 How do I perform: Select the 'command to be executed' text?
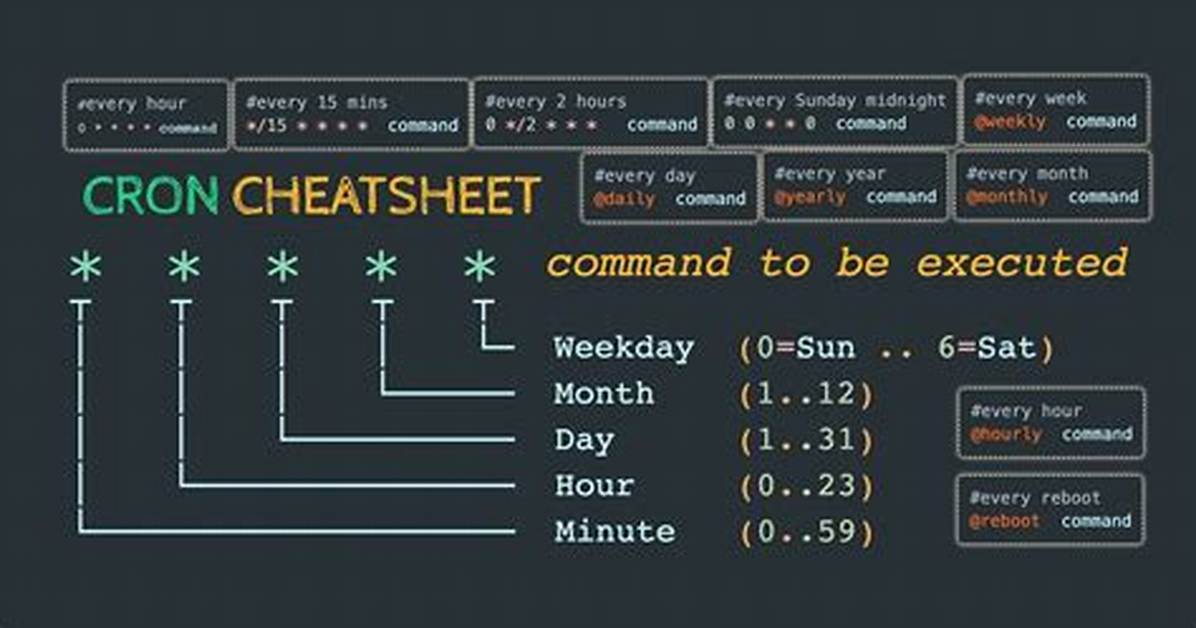tap(837, 262)
